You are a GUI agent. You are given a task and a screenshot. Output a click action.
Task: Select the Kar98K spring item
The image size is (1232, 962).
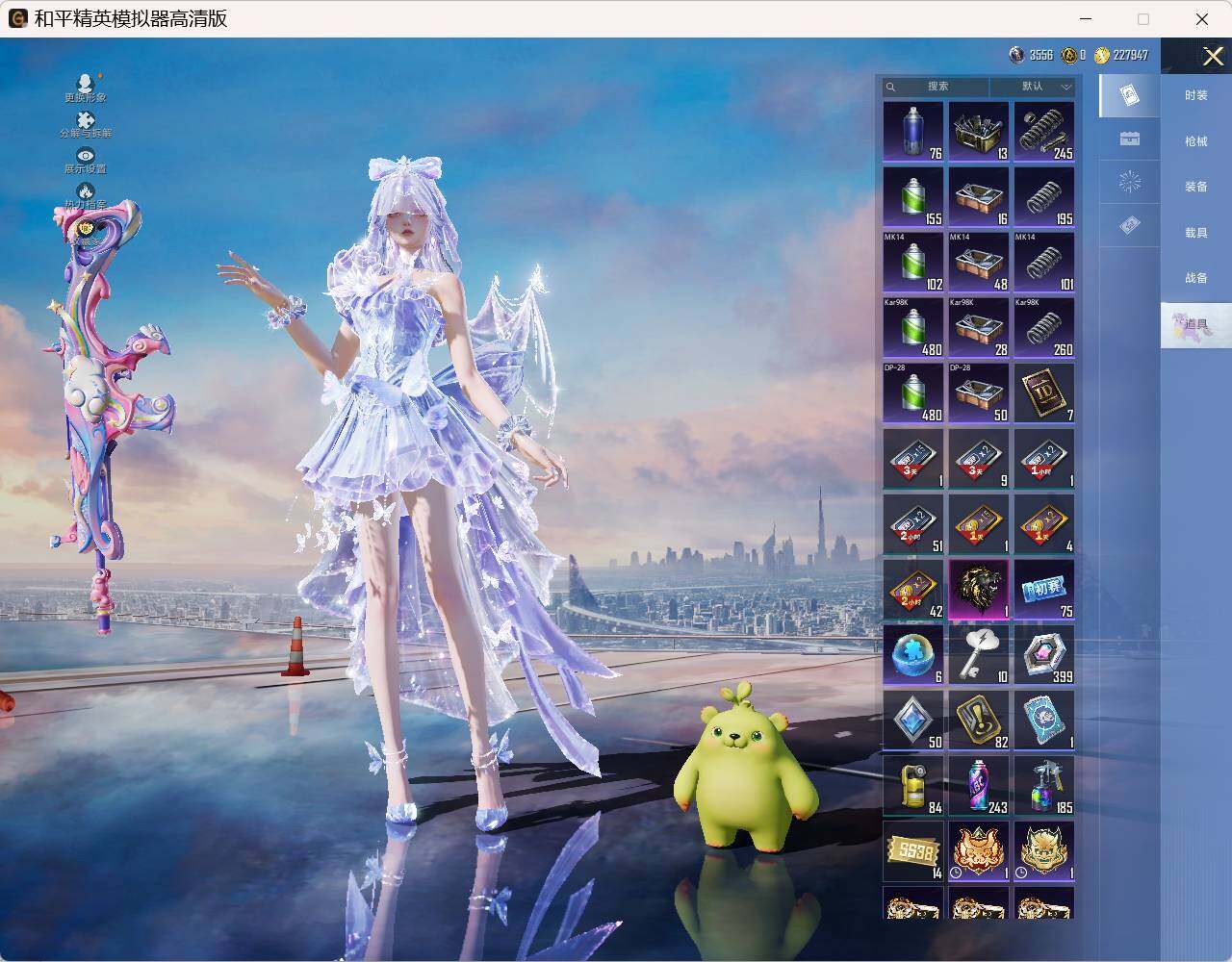(1044, 327)
